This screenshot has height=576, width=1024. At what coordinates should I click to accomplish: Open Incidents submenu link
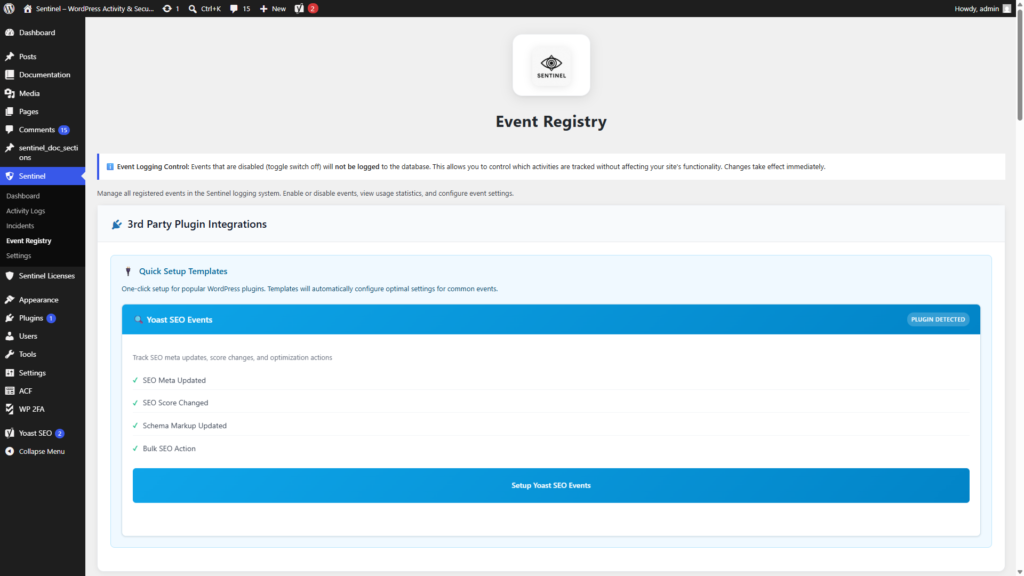pos(20,226)
